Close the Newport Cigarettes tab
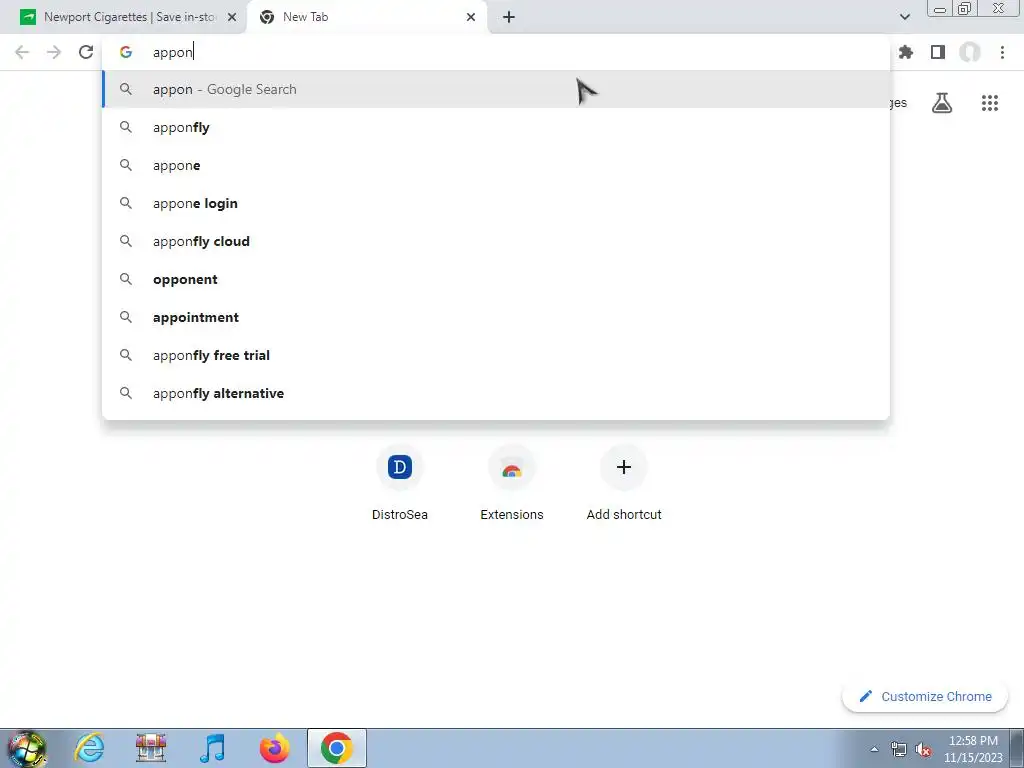 232,17
